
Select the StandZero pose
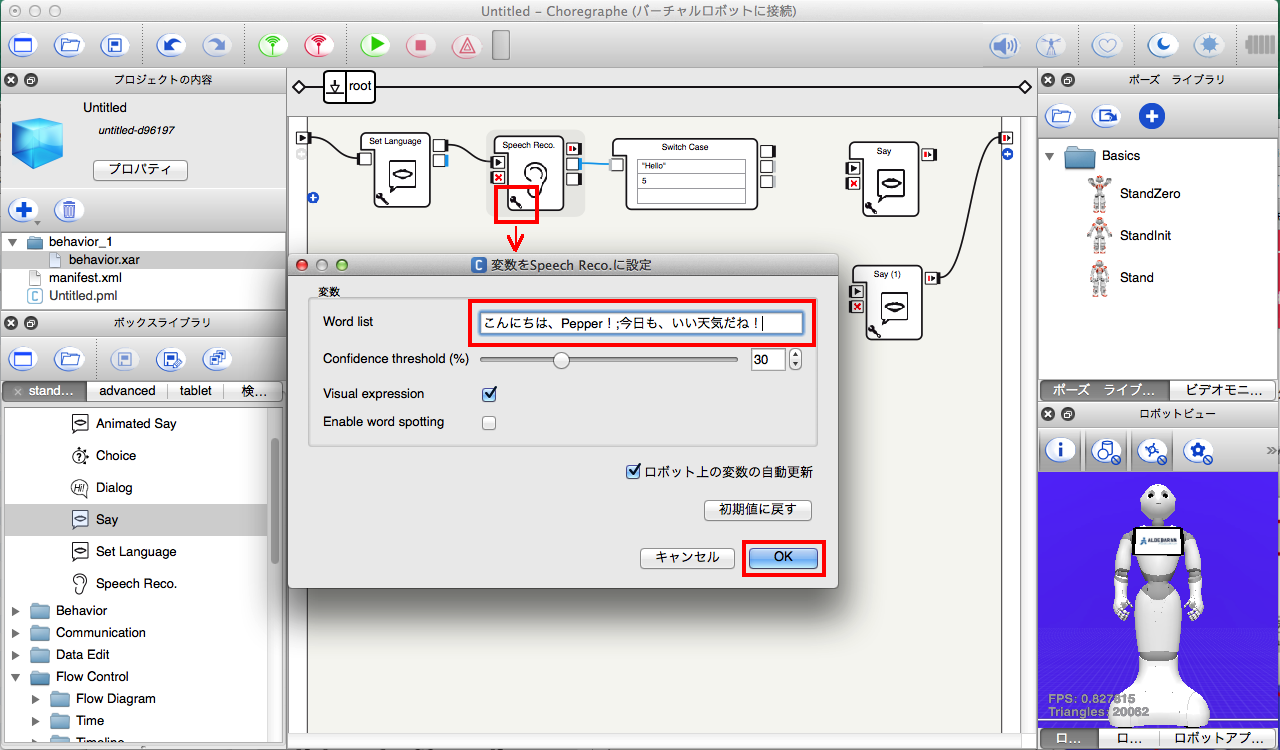pyautogui.click(x=1150, y=194)
